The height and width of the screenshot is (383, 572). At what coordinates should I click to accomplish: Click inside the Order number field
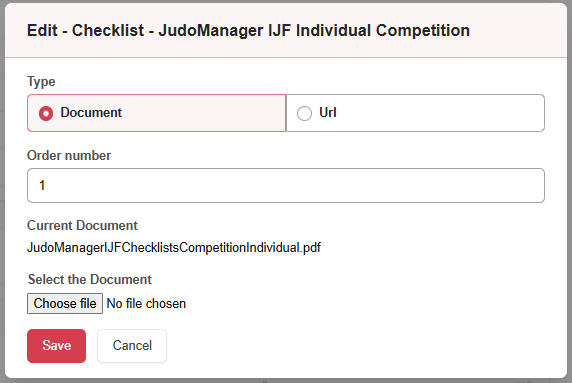pyautogui.click(x=286, y=185)
